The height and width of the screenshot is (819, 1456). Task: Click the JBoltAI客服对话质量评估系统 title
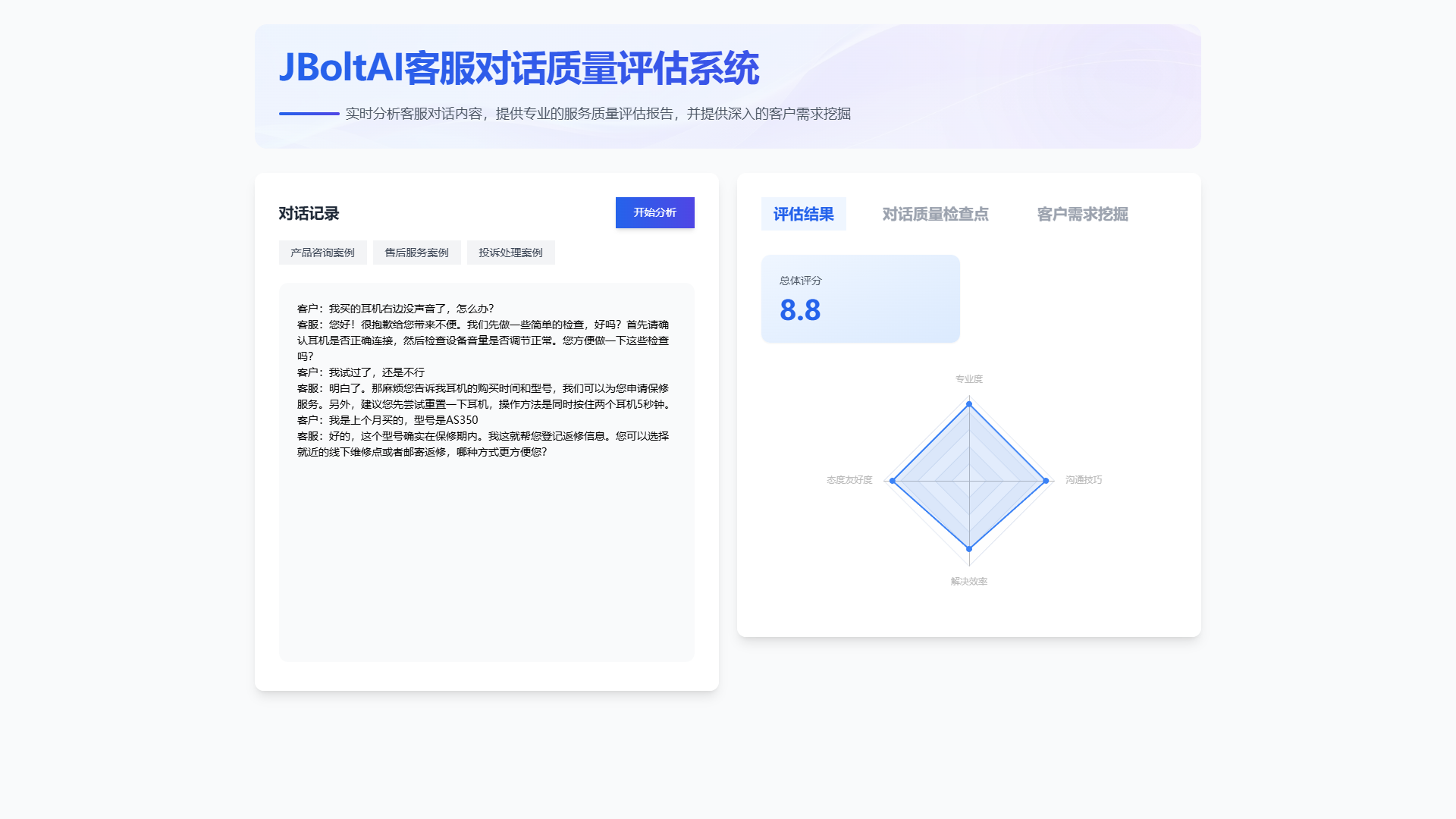pyautogui.click(x=519, y=68)
